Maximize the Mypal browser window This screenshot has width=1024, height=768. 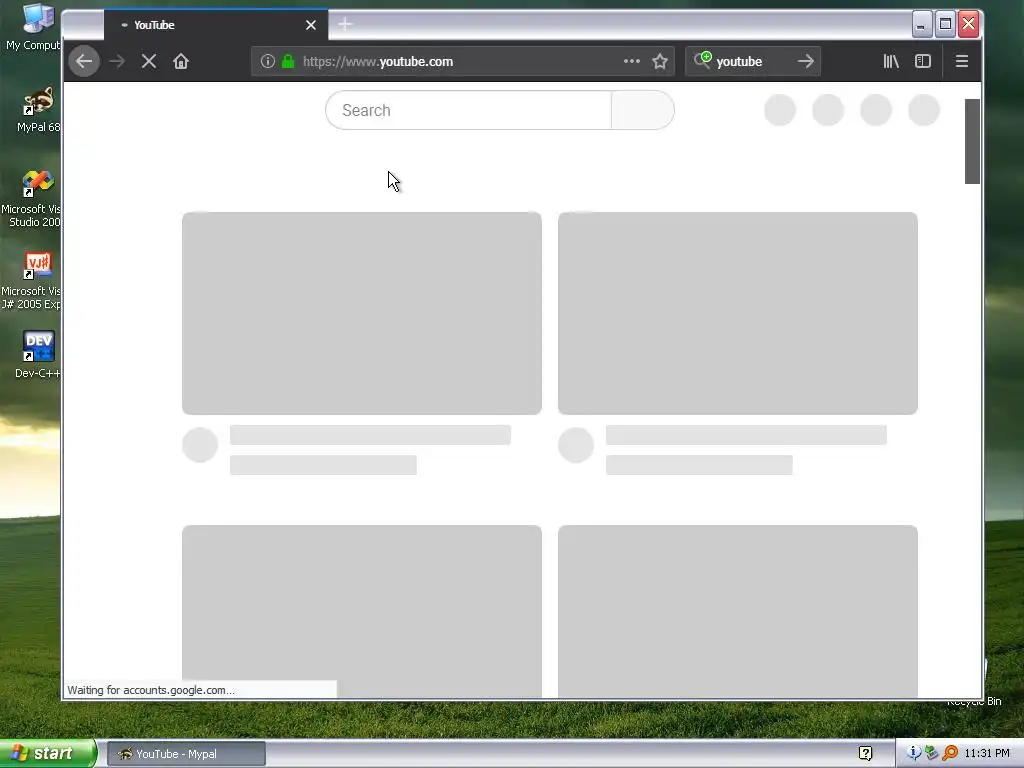[945, 25]
